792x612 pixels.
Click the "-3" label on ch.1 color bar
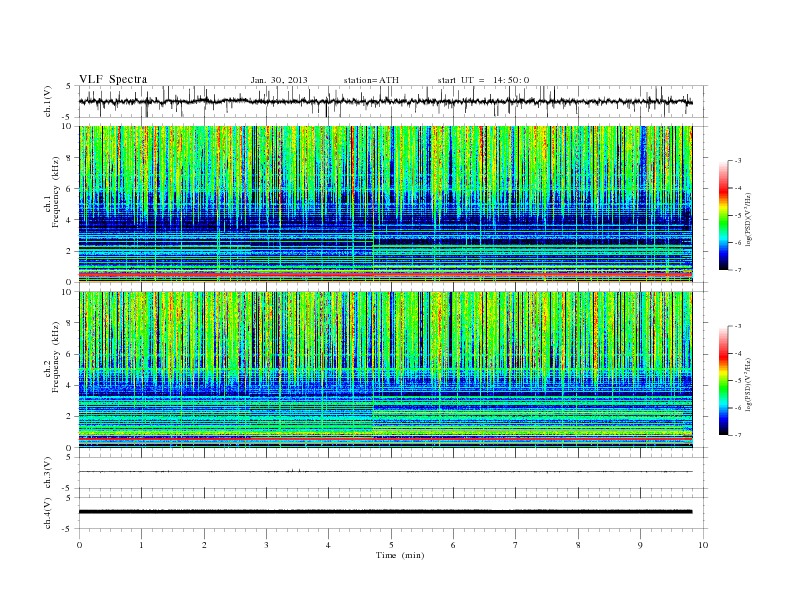(x=737, y=161)
